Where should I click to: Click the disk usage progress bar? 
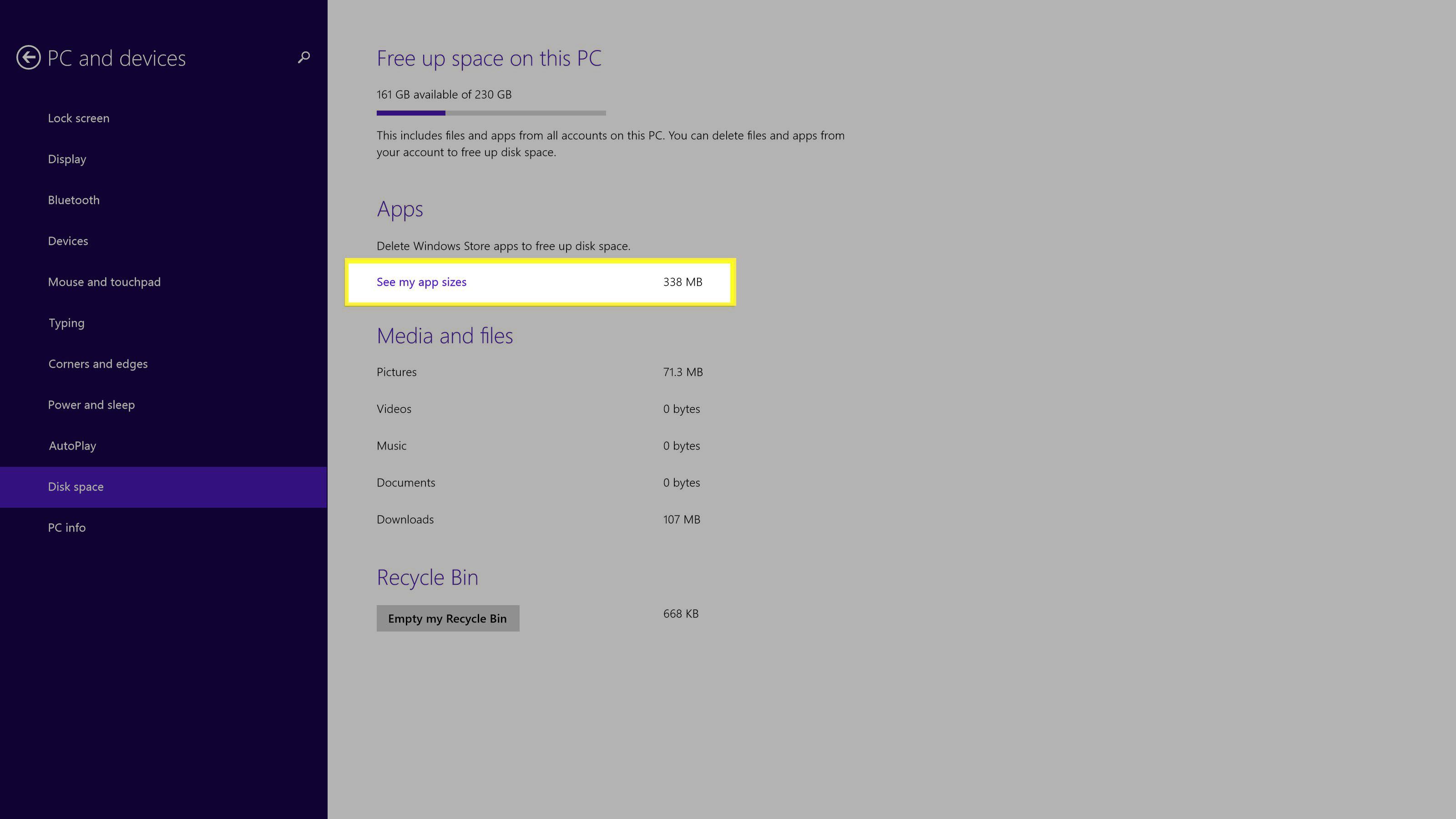pyautogui.click(x=491, y=113)
